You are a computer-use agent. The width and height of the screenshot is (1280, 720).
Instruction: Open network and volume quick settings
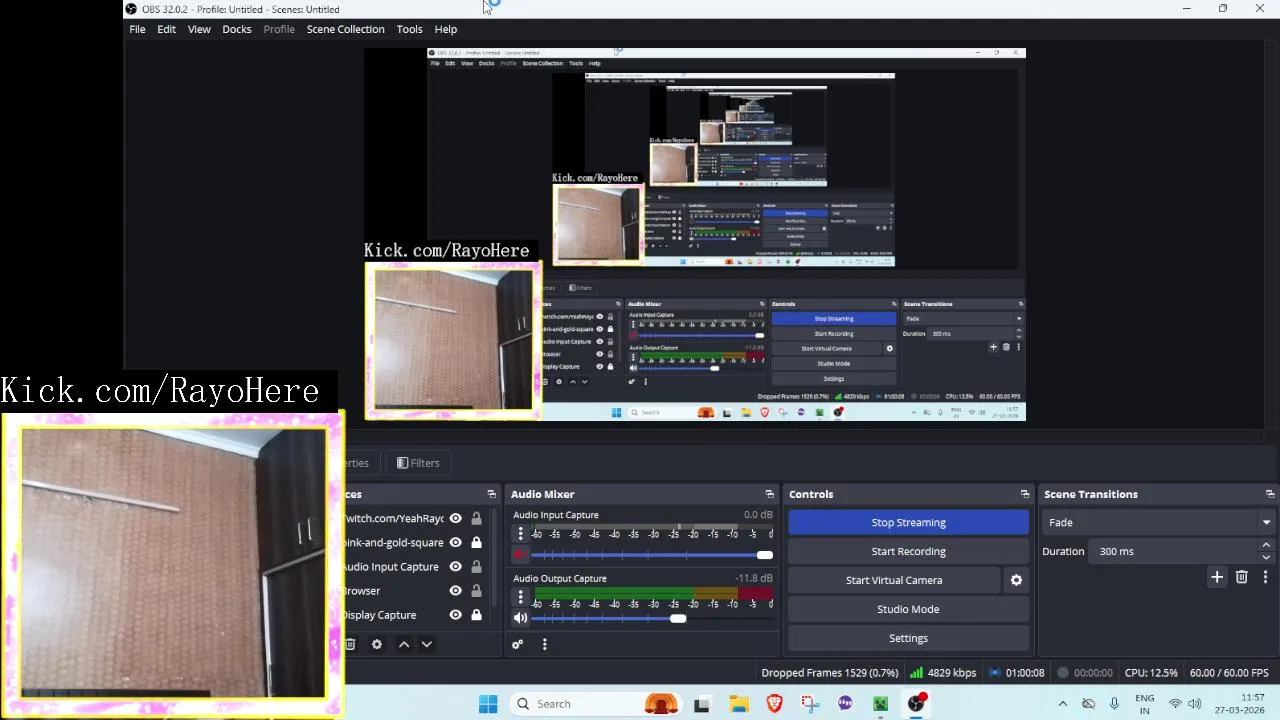click(x=1185, y=704)
